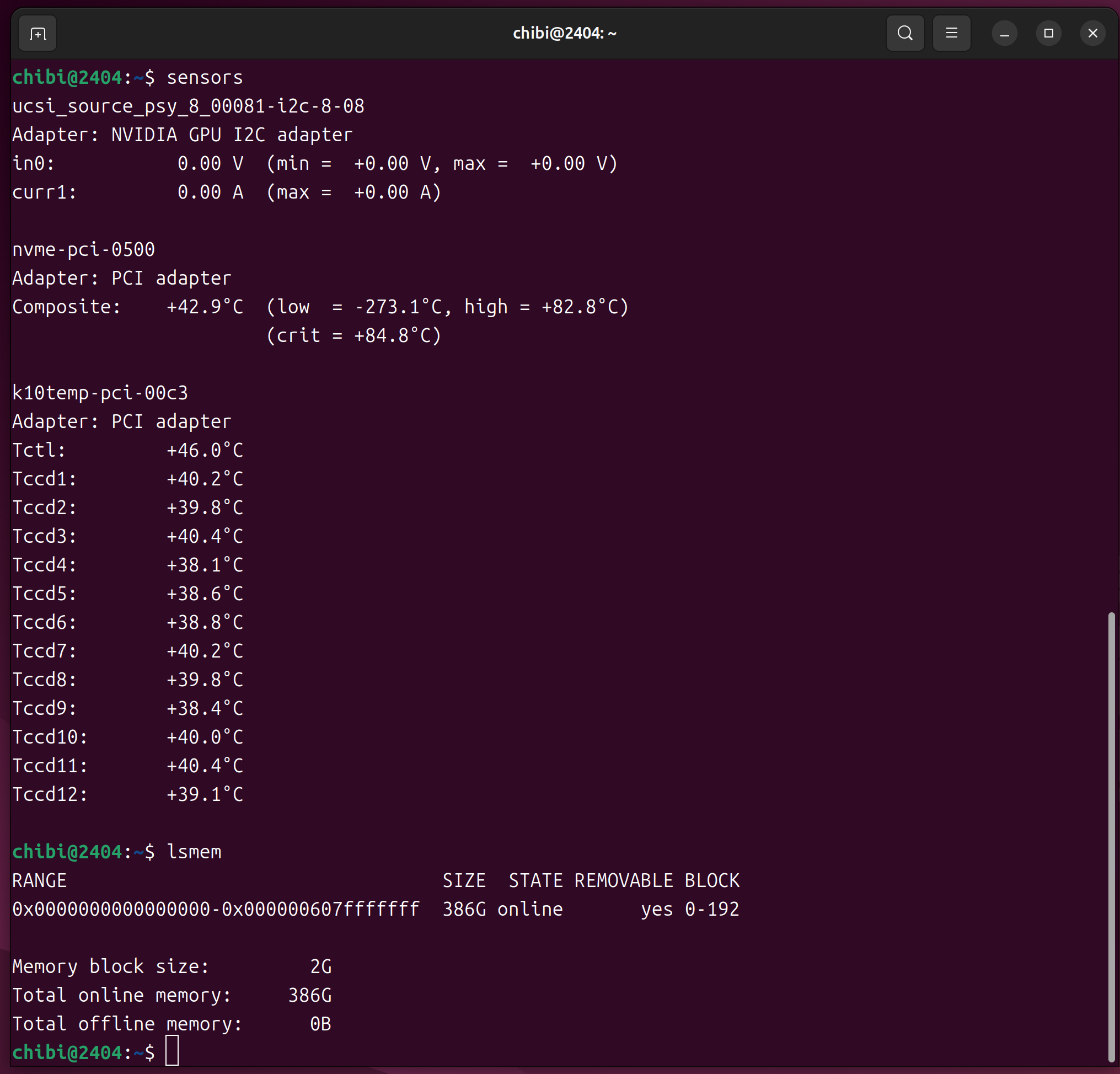Click the chibi@2404 window title
The image size is (1120, 1074).
(x=564, y=34)
